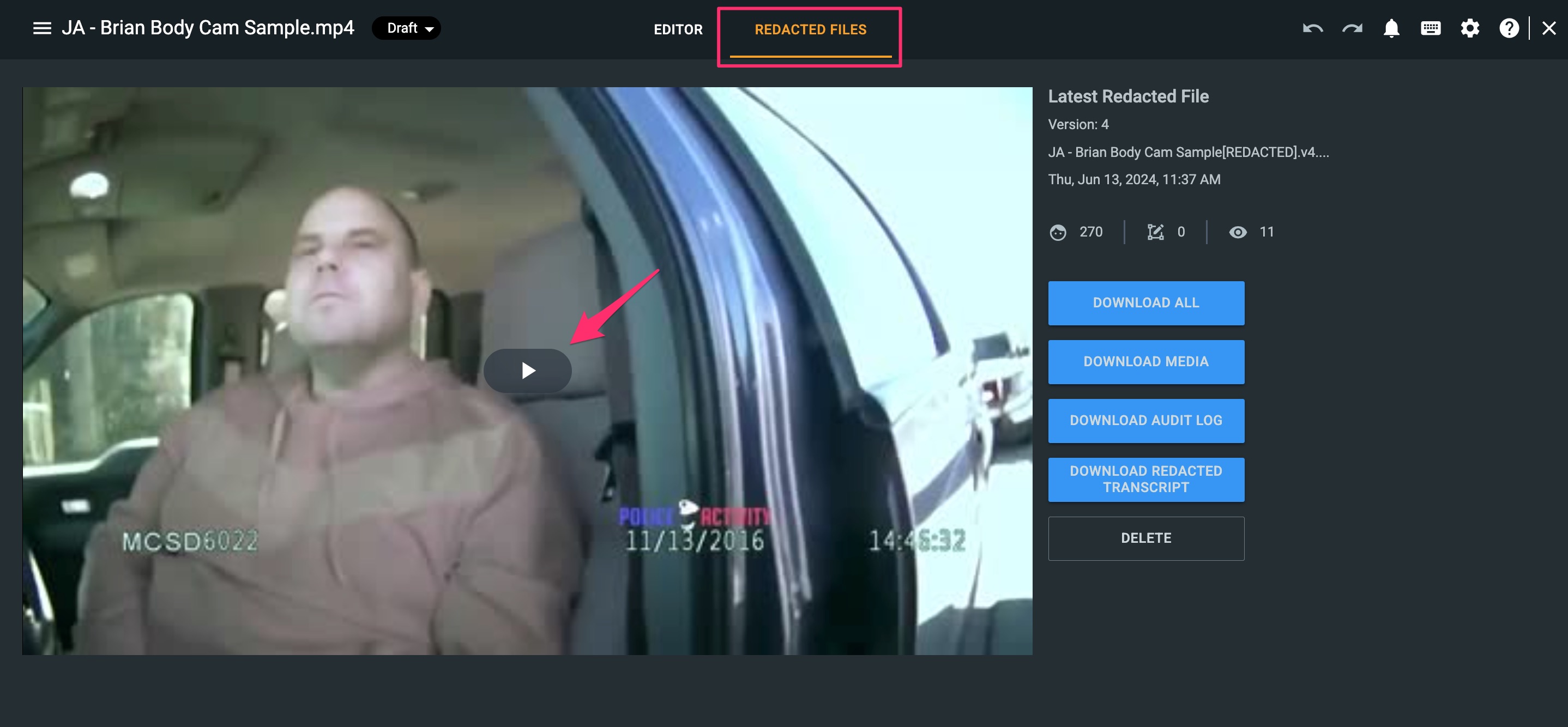Click the face detections count icon
Screen dimensions: 1568x727
[1058, 232]
